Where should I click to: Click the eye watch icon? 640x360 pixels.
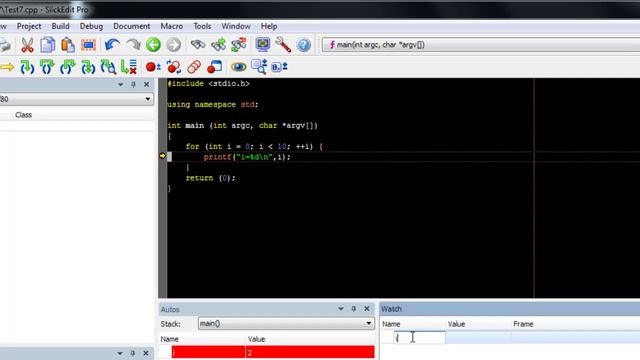click(238, 67)
